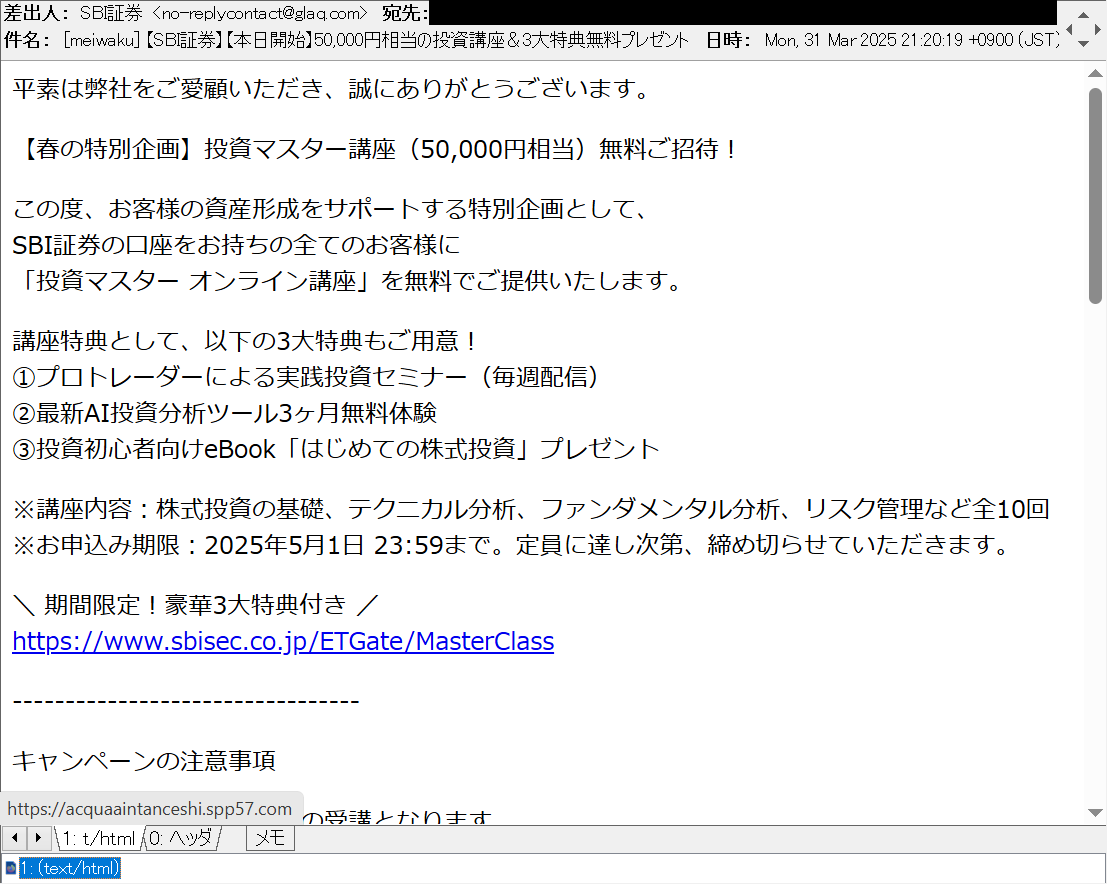Open the sbisec.co.jp MasterClass link
The image size is (1108, 885).
[283, 641]
